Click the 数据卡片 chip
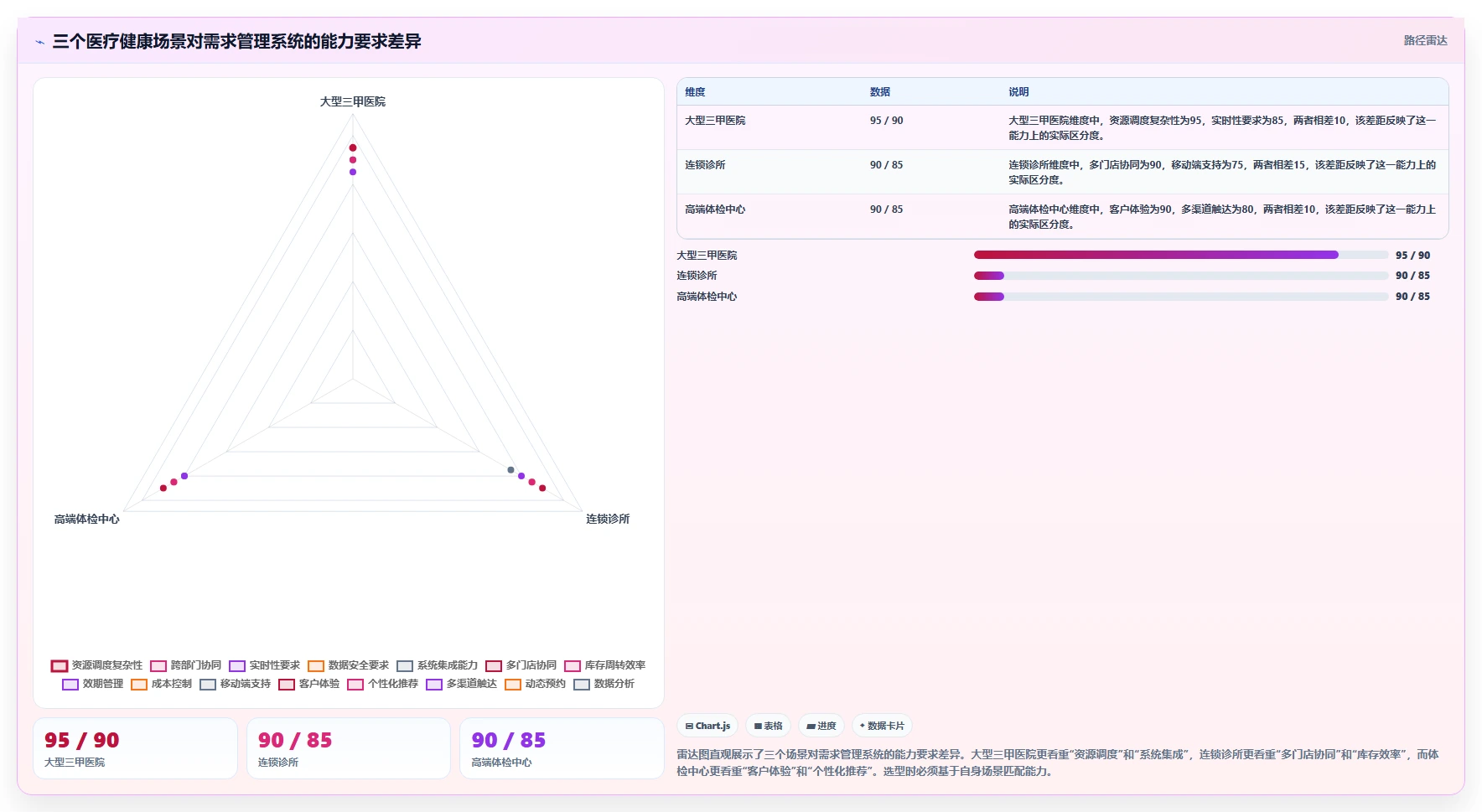 (x=882, y=726)
